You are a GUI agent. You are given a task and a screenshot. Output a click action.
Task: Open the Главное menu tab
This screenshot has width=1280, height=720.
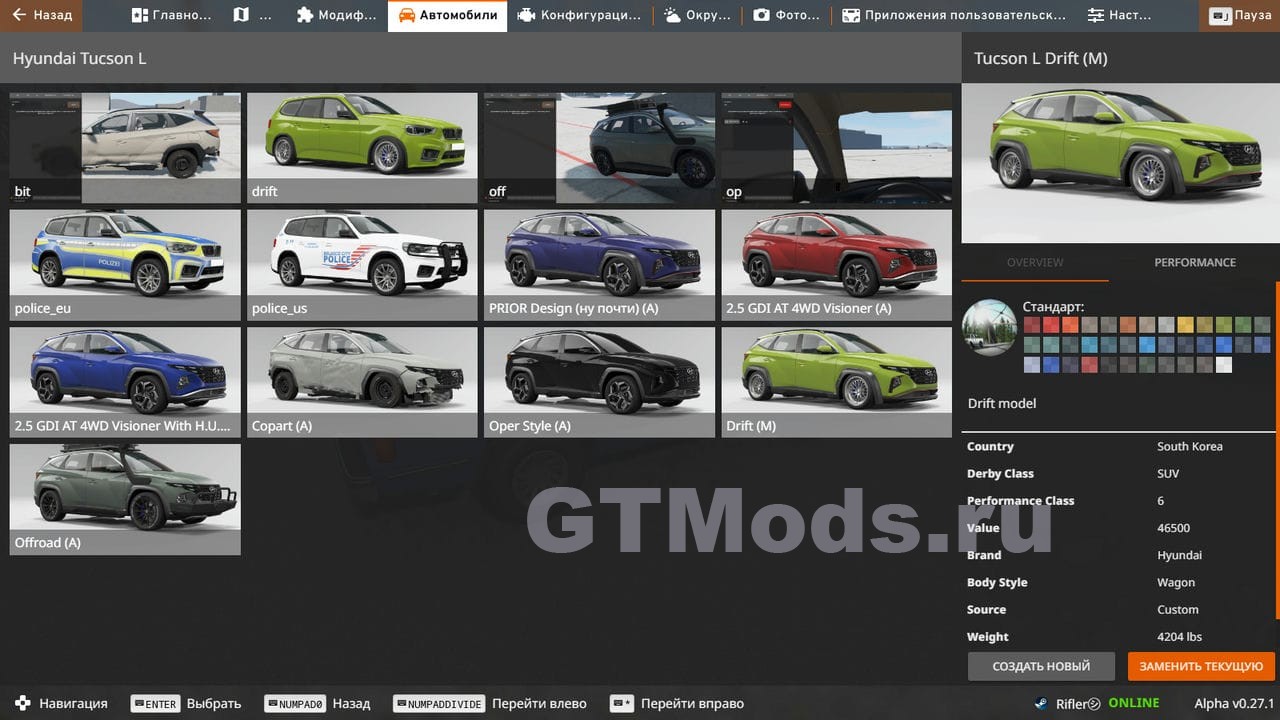click(x=170, y=16)
